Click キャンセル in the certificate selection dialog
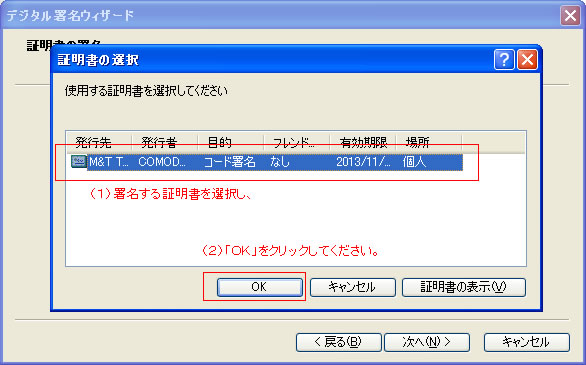 point(352,287)
